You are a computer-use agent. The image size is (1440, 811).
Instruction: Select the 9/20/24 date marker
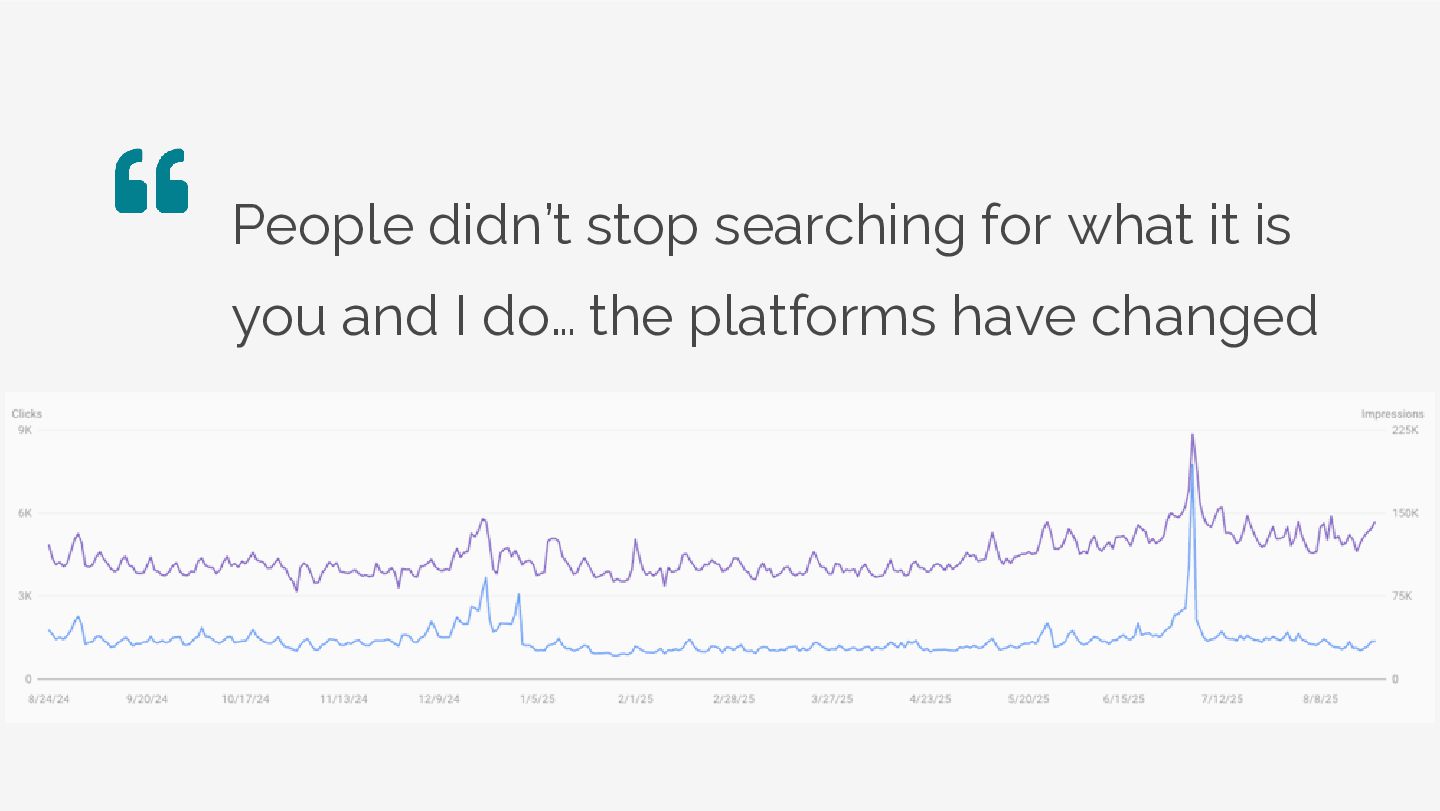click(x=147, y=699)
